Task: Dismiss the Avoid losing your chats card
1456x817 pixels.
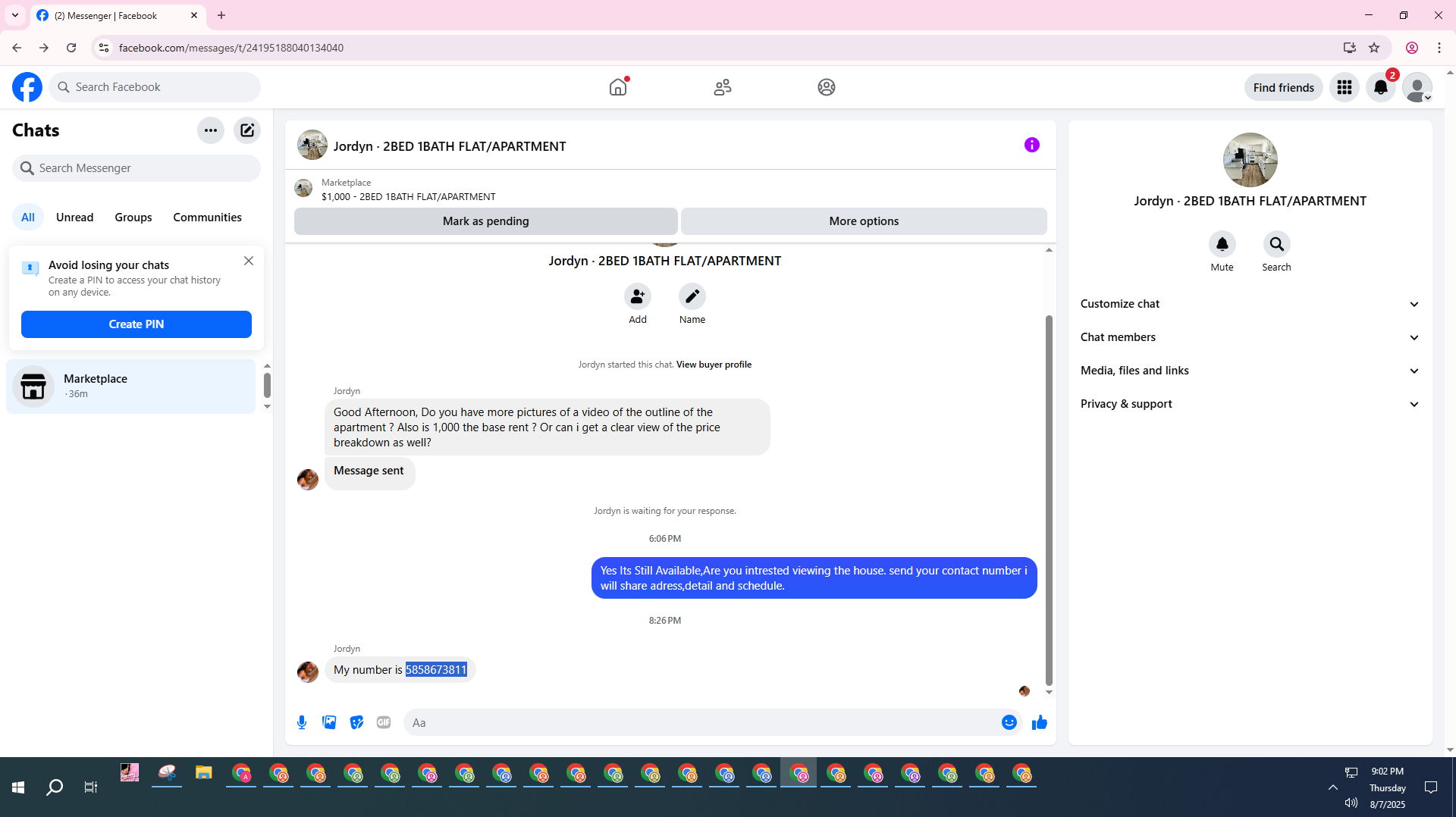Action: (249, 261)
